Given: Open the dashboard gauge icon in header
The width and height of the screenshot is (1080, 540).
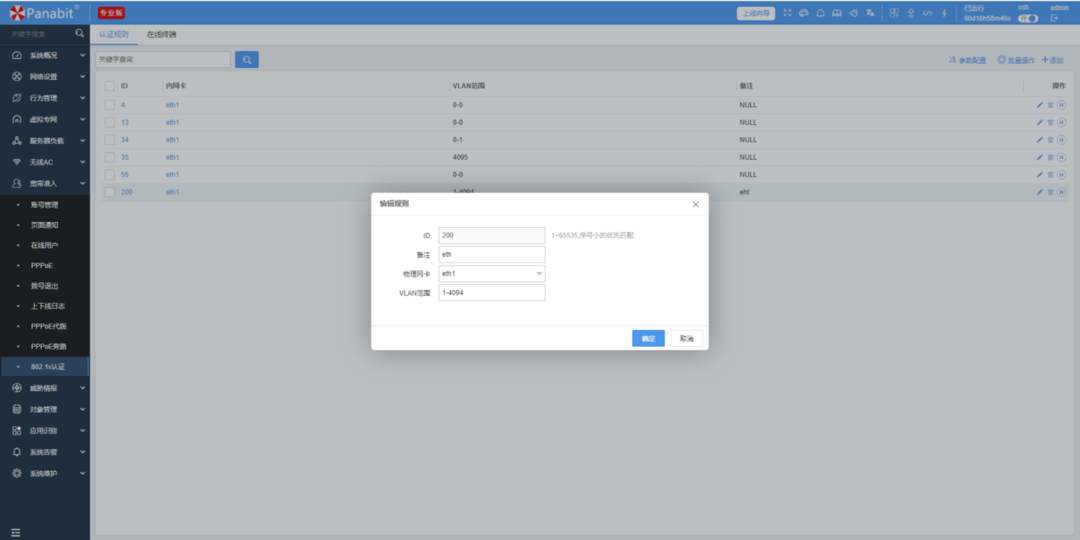Looking at the screenshot, I should 803,13.
